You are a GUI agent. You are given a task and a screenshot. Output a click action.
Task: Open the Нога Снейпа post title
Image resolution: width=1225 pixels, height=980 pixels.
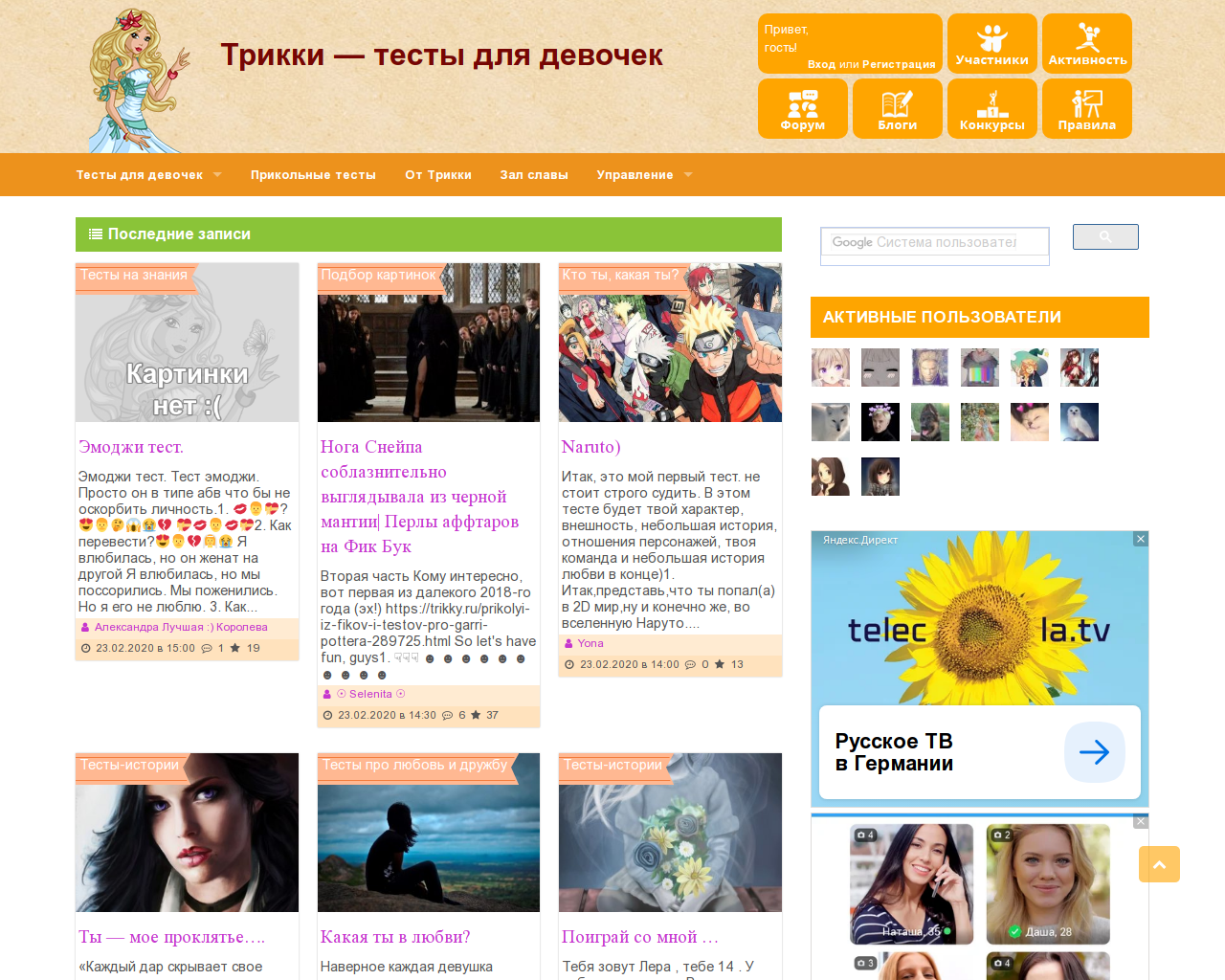[420, 497]
